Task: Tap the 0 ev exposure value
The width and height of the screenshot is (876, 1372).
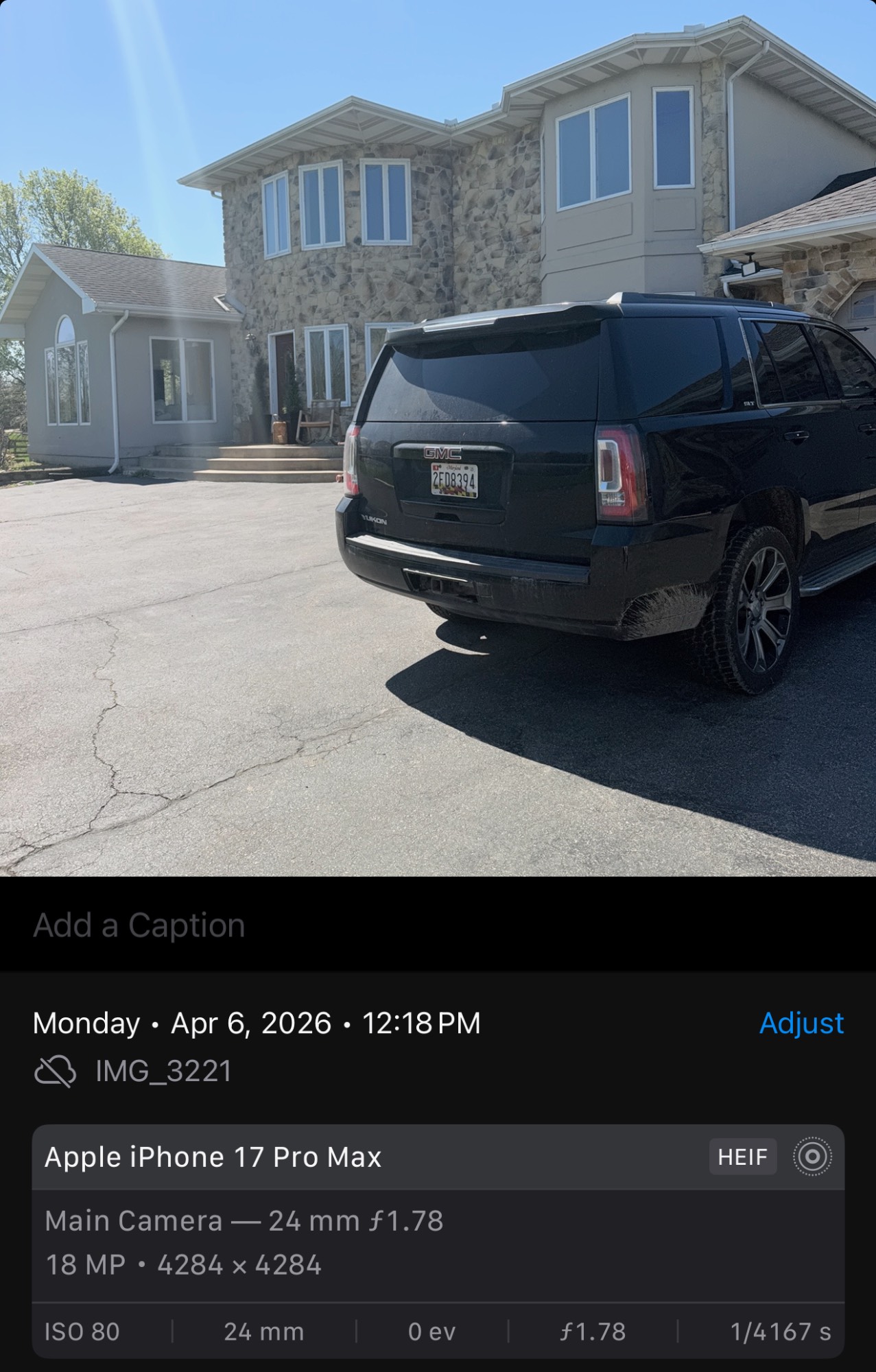Action: (431, 1332)
